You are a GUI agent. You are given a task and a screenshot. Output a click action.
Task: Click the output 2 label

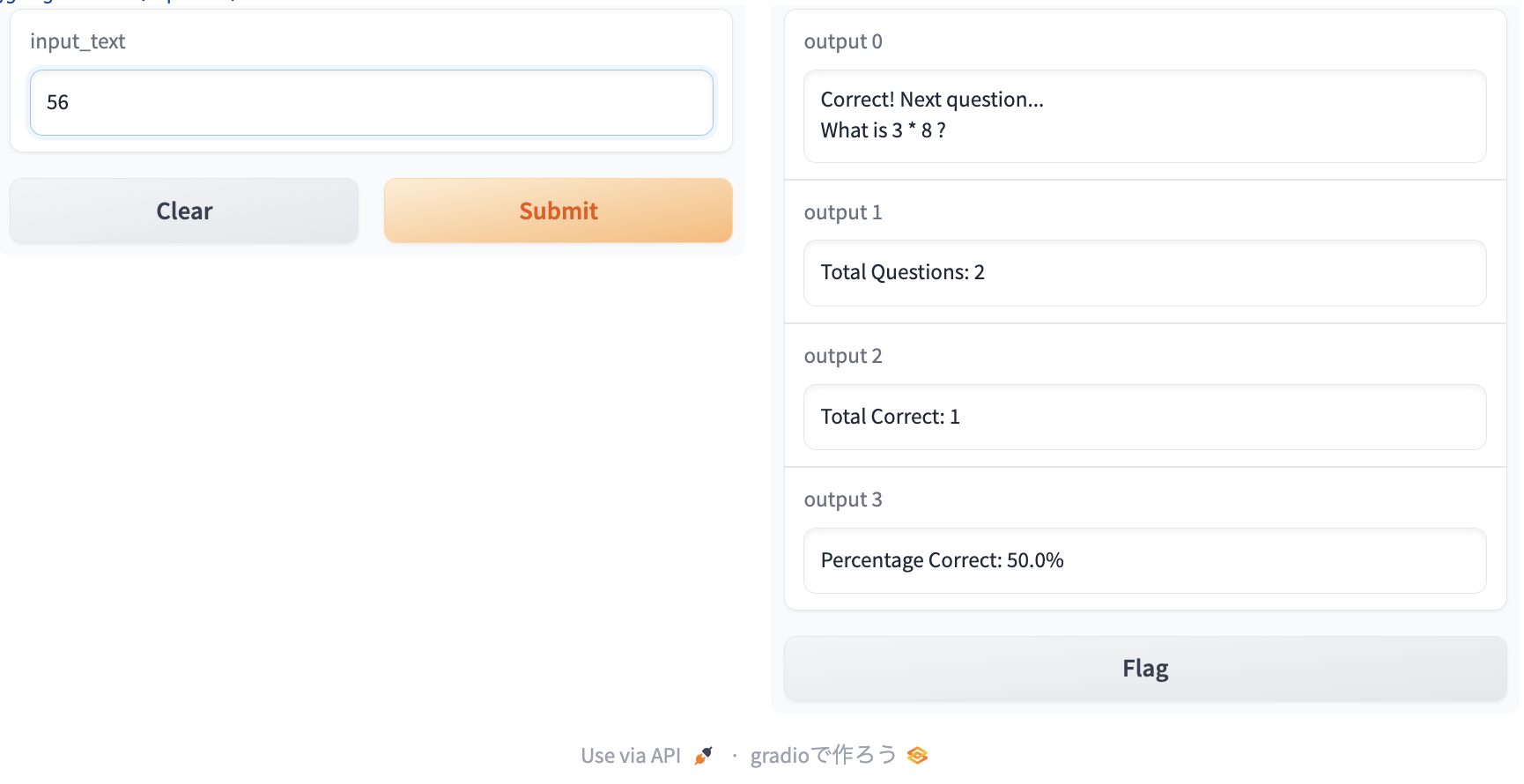click(x=843, y=356)
